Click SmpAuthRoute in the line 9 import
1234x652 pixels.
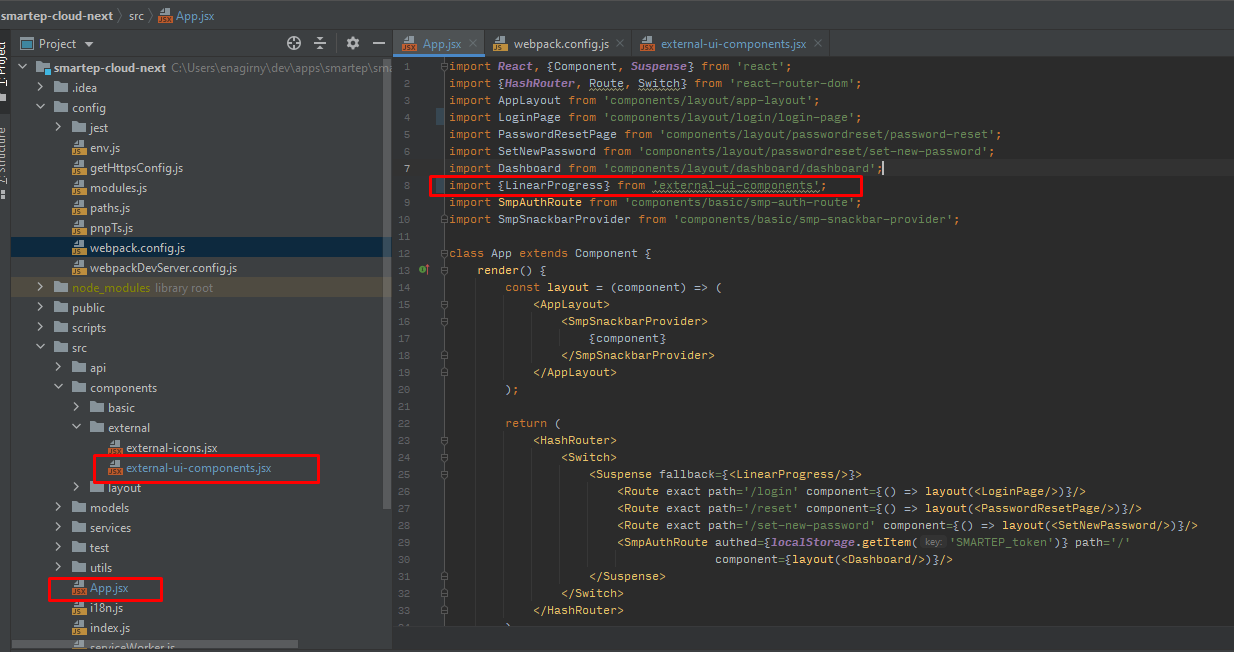540,202
